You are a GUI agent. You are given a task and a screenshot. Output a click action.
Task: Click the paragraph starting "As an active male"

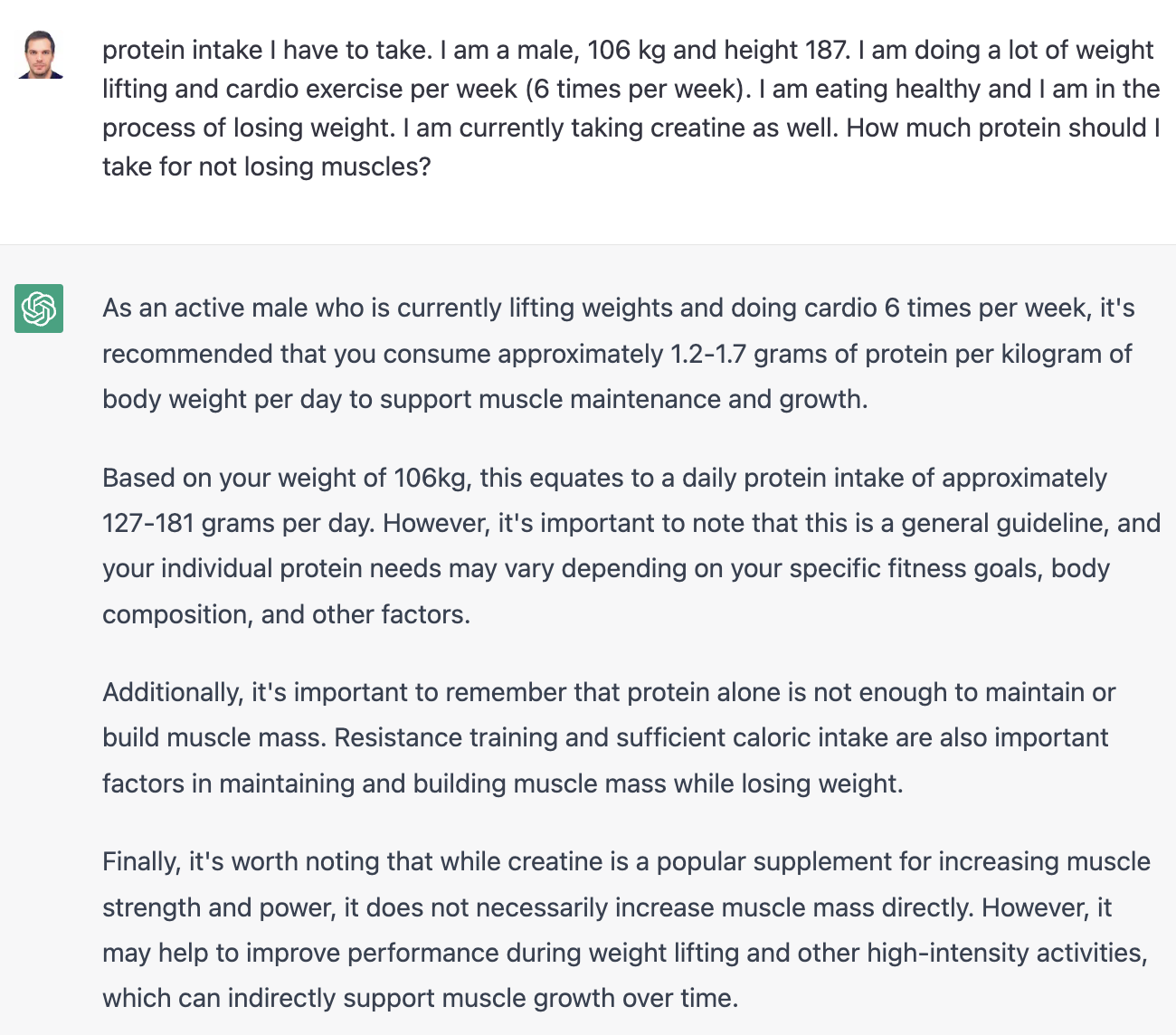point(618,354)
